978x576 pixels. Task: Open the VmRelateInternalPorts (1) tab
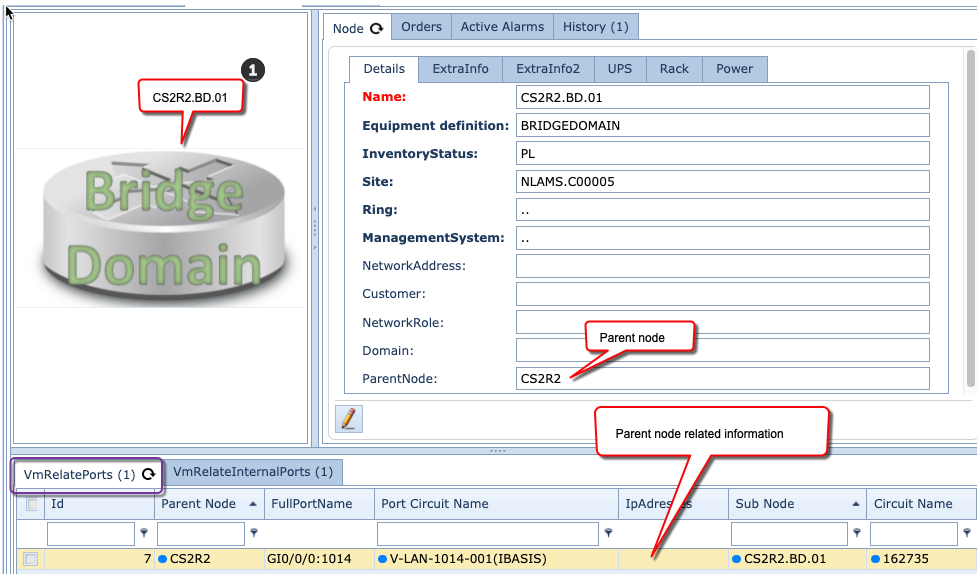253,472
